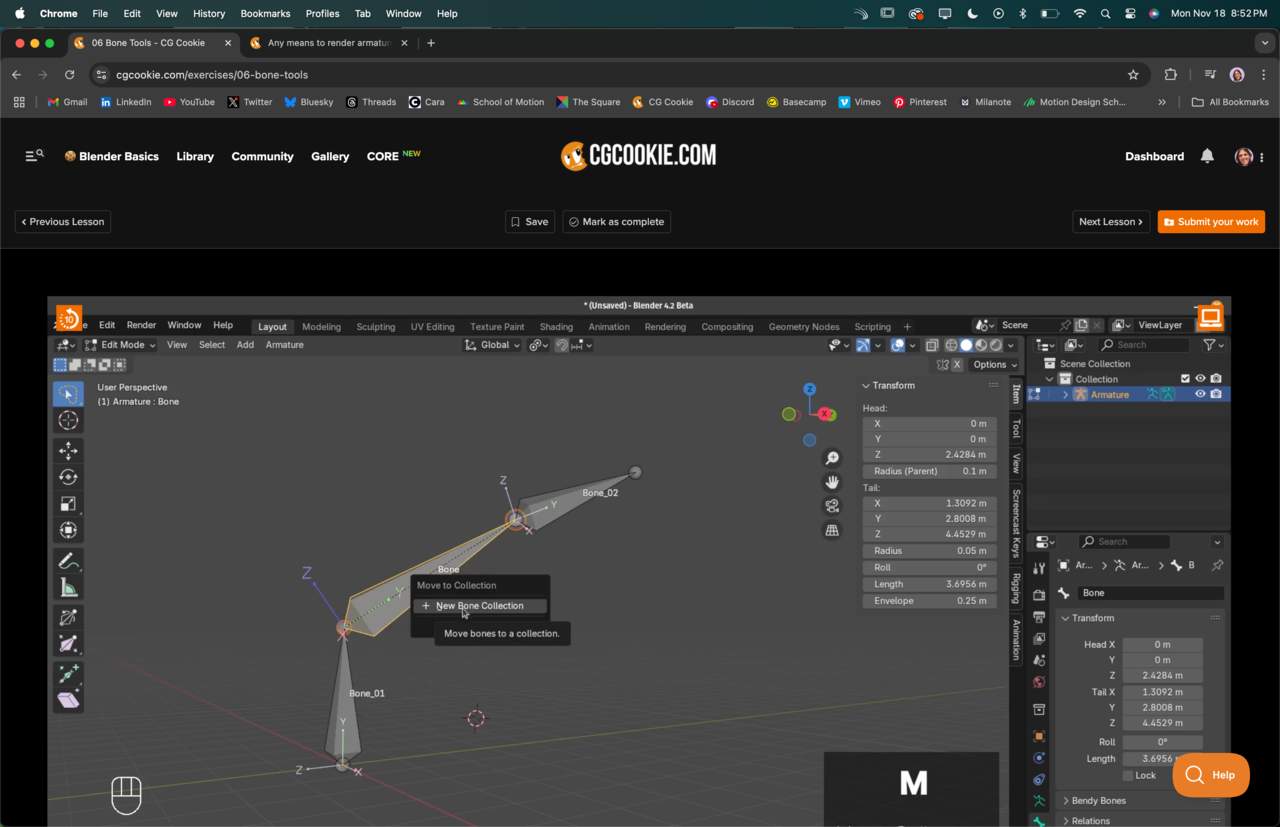The width and height of the screenshot is (1280, 827).
Task: Click the notification bell icon
Action: [1207, 156]
